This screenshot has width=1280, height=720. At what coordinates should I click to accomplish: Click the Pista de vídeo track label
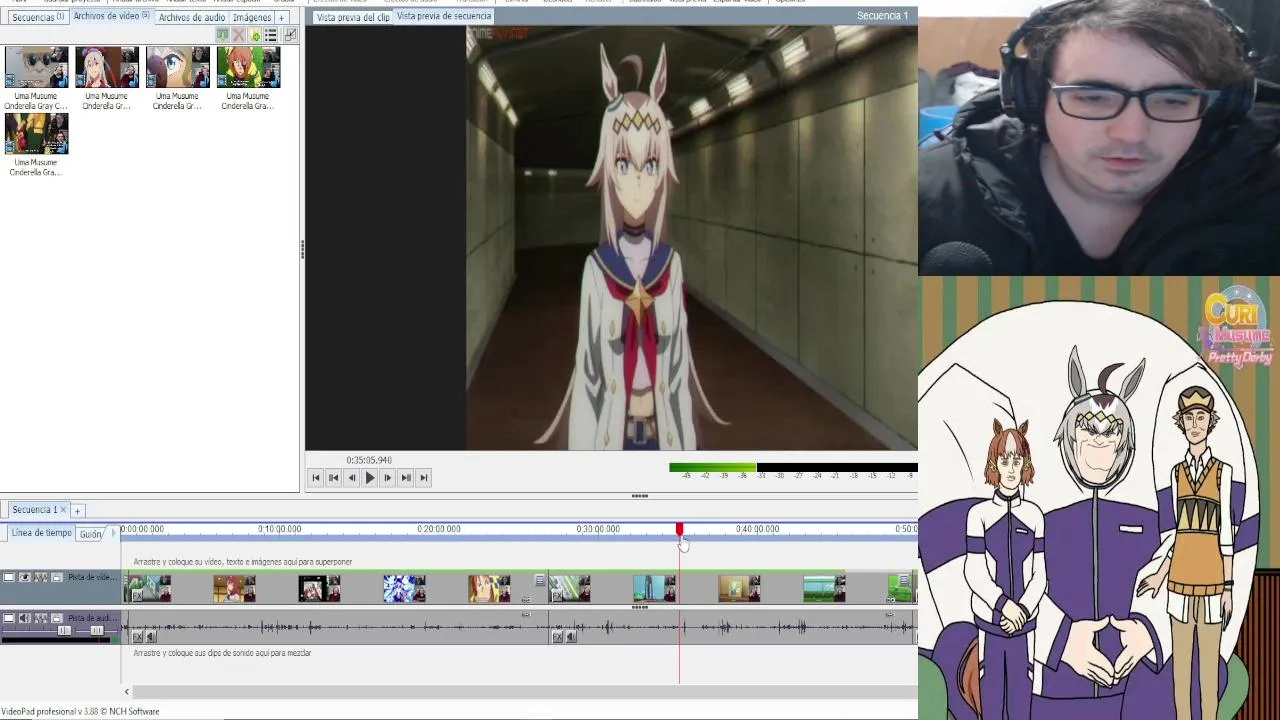[92, 577]
